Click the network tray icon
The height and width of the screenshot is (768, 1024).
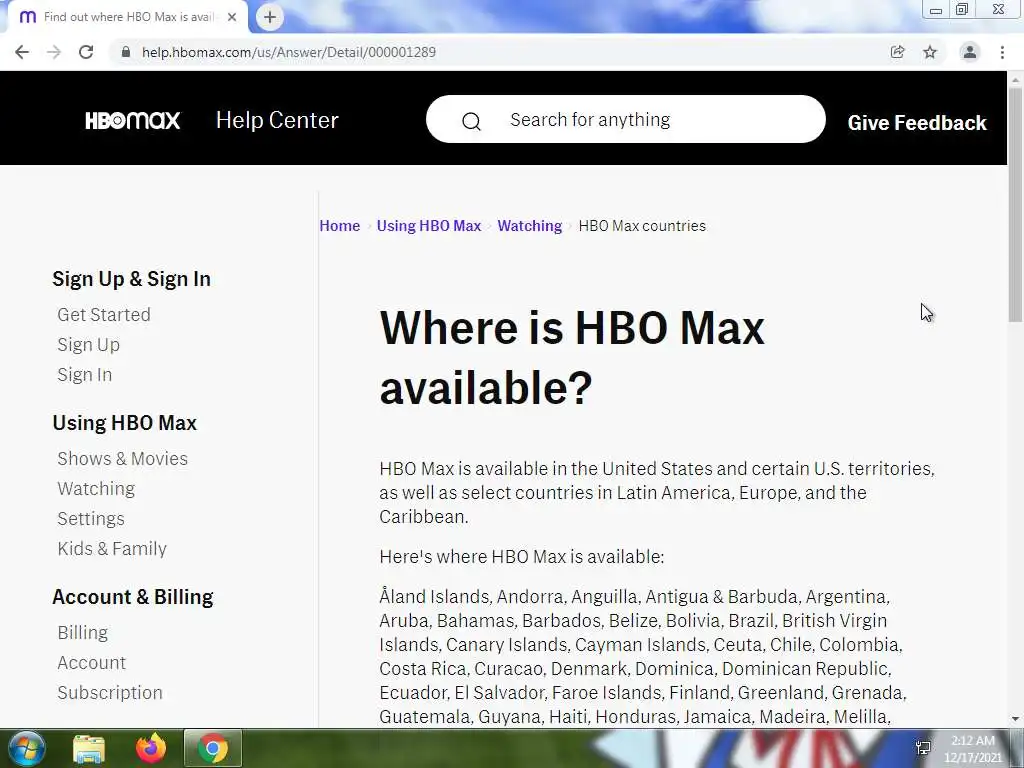coord(923,748)
